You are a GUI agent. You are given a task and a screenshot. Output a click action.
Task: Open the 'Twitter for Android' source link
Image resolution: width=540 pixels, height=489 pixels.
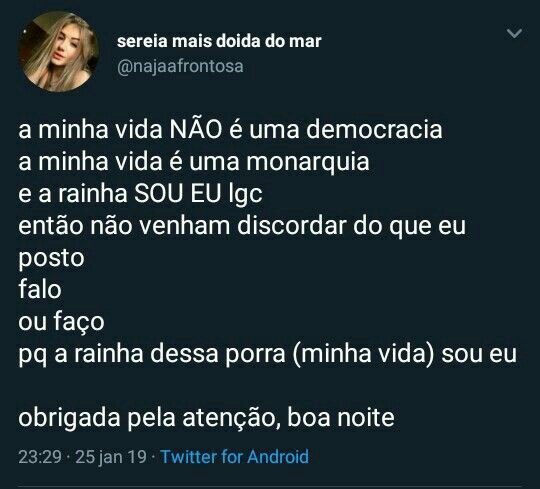pos(235,457)
